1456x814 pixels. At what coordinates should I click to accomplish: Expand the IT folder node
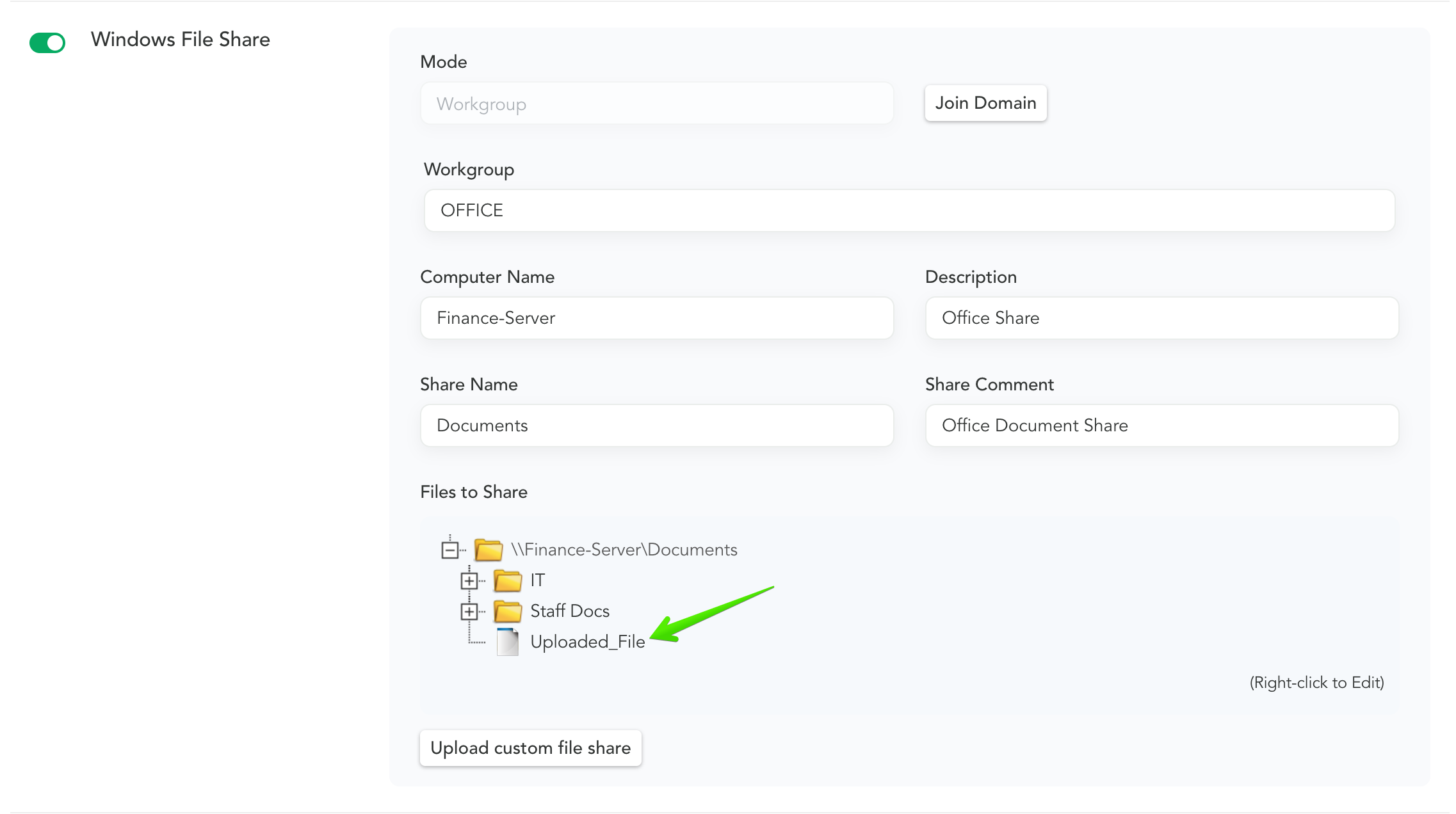[x=469, y=580]
